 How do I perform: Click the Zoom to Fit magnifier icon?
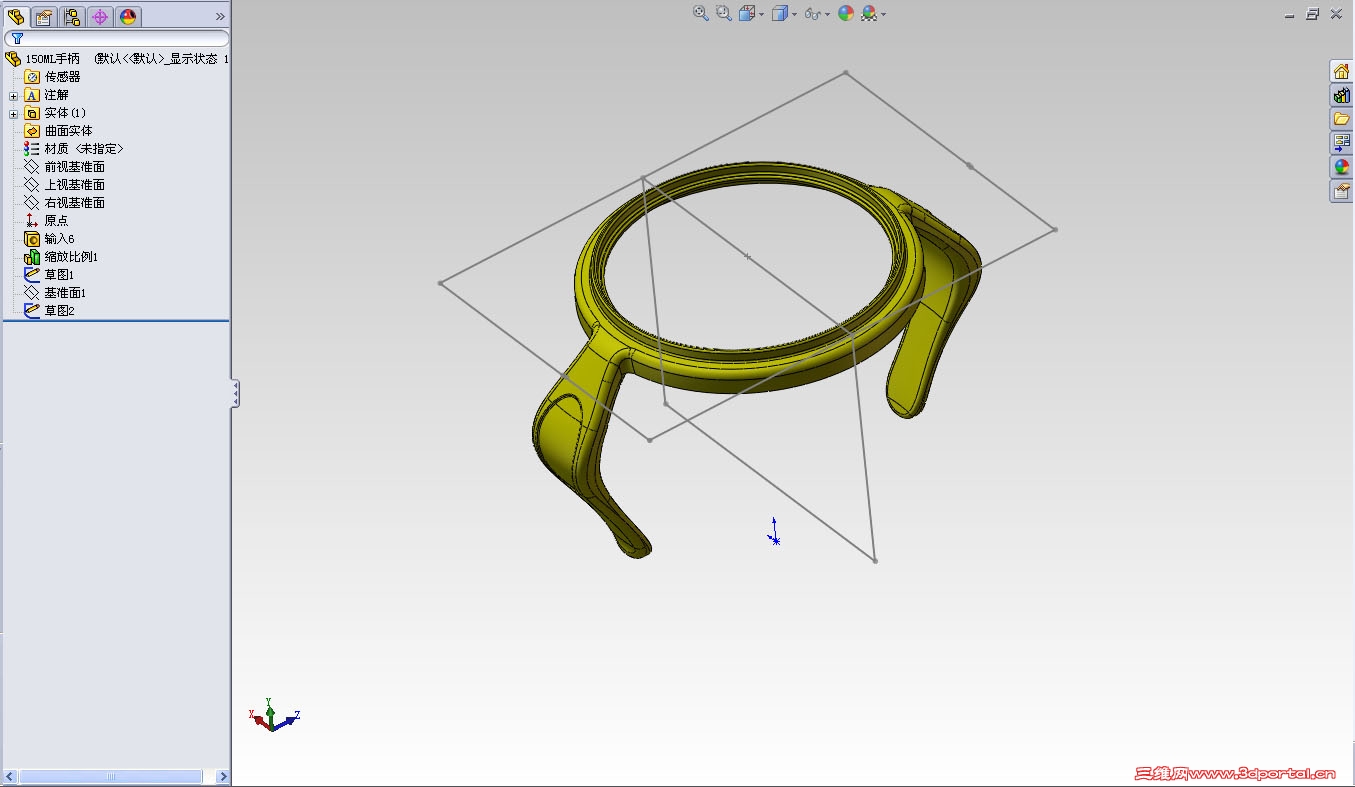[700, 13]
